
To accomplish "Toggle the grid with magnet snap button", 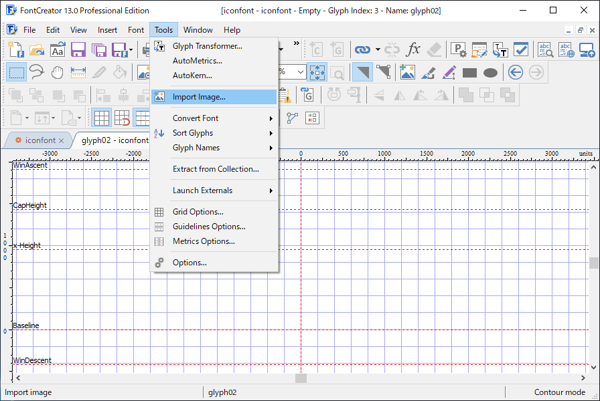I will tap(122, 118).
